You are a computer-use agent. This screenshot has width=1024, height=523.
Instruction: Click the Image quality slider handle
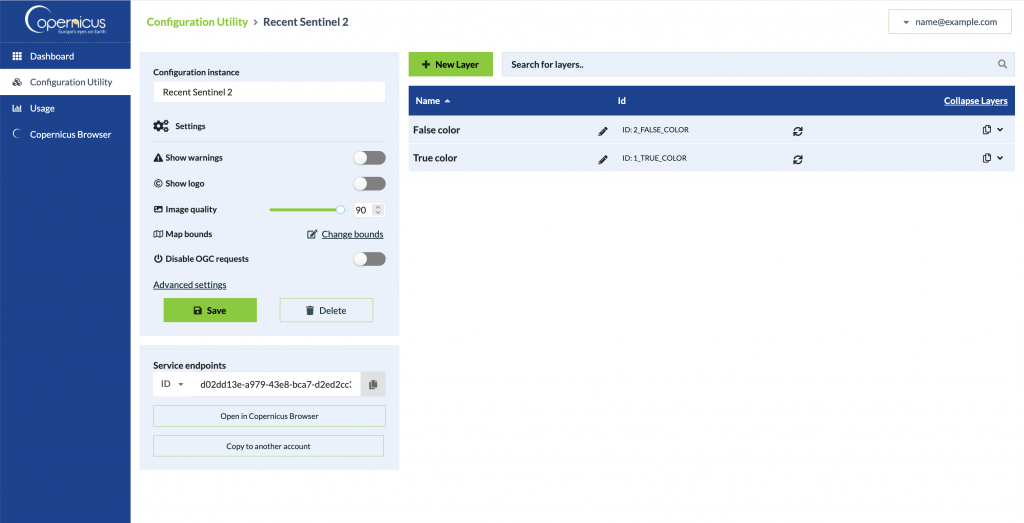340,210
